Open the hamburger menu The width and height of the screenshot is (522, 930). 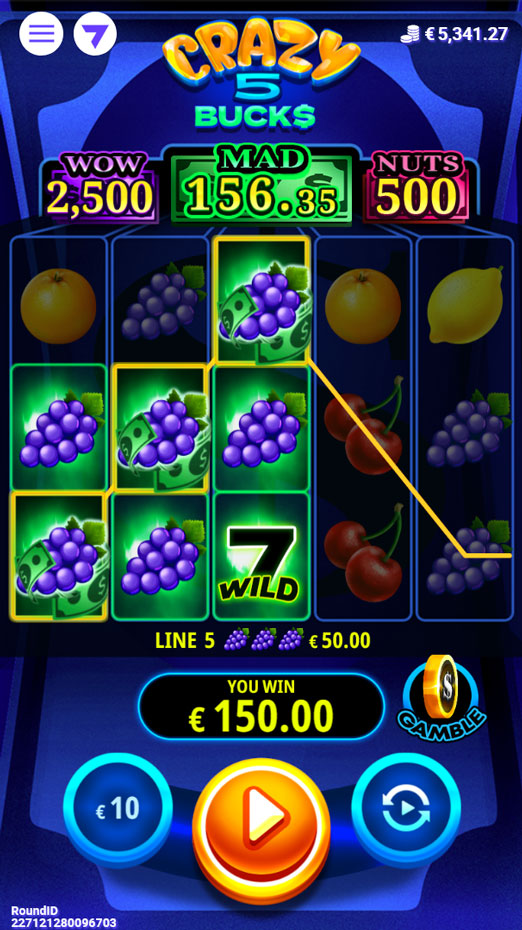tap(41, 33)
